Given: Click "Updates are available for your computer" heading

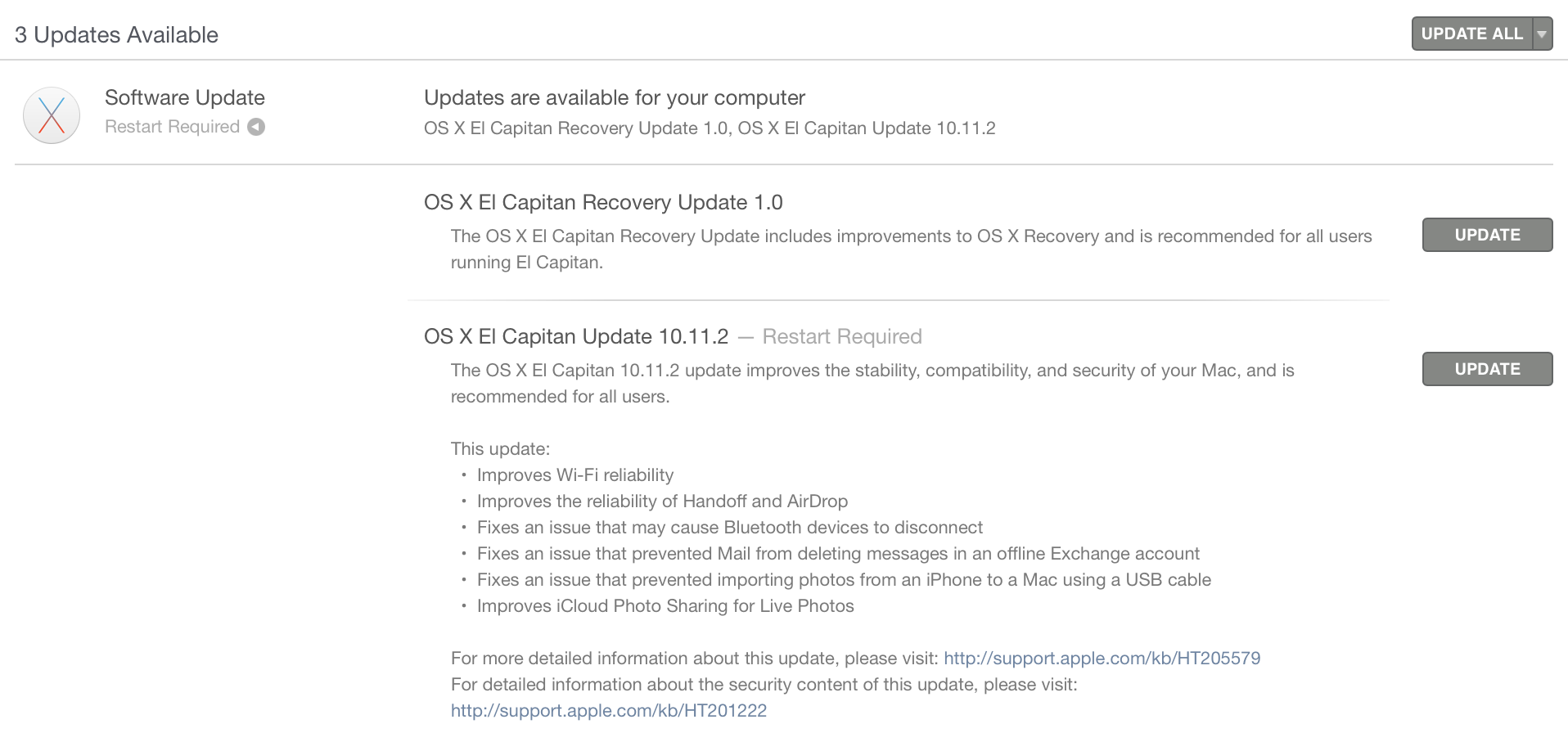Looking at the screenshot, I should click(614, 98).
